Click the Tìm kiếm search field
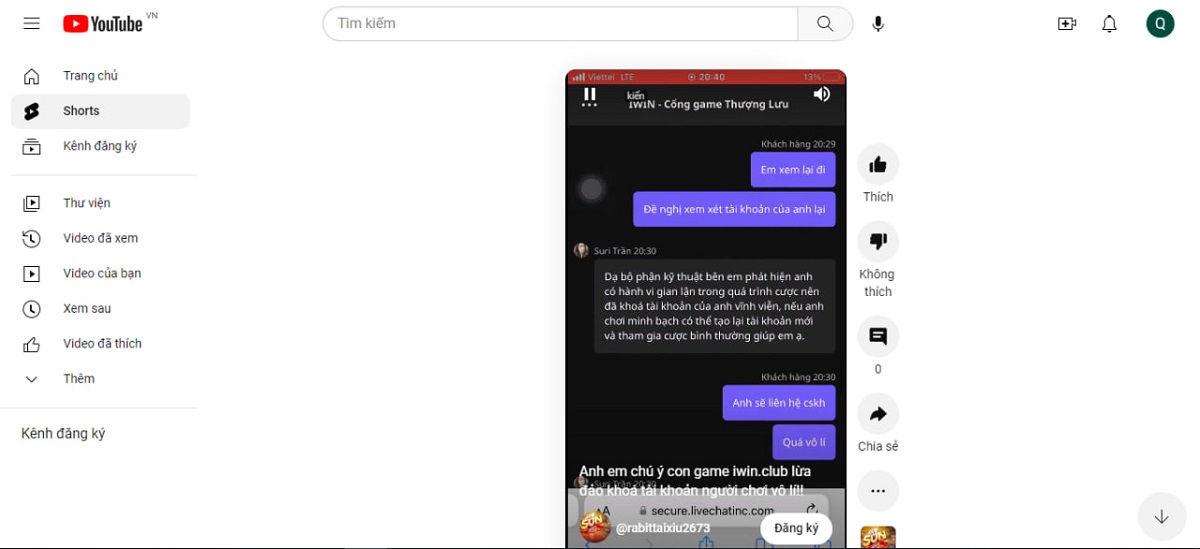Image resolution: width=1200 pixels, height=549 pixels. pyautogui.click(x=560, y=24)
